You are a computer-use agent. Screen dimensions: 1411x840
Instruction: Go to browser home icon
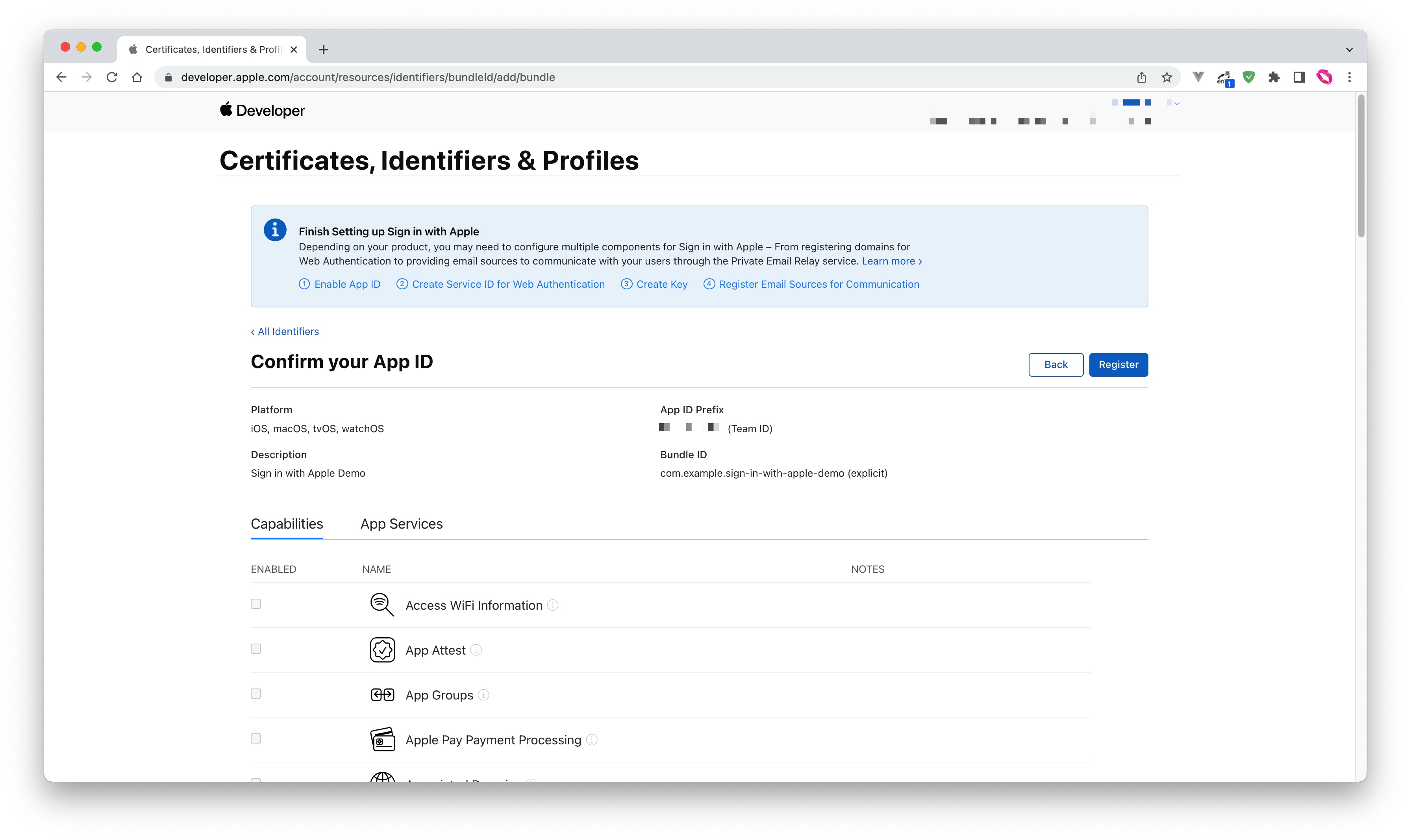pos(137,78)
